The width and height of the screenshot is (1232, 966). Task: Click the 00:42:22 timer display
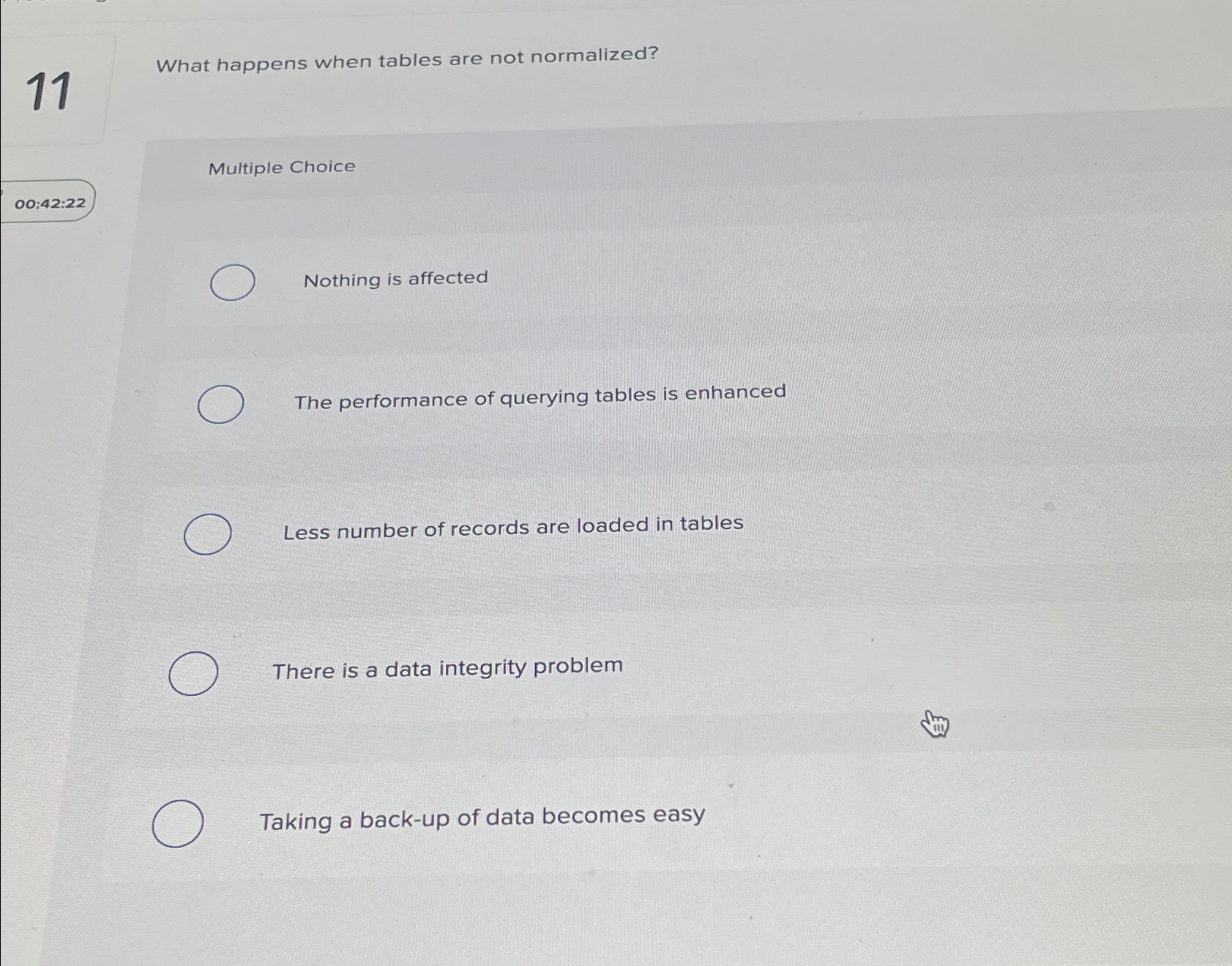48,203
